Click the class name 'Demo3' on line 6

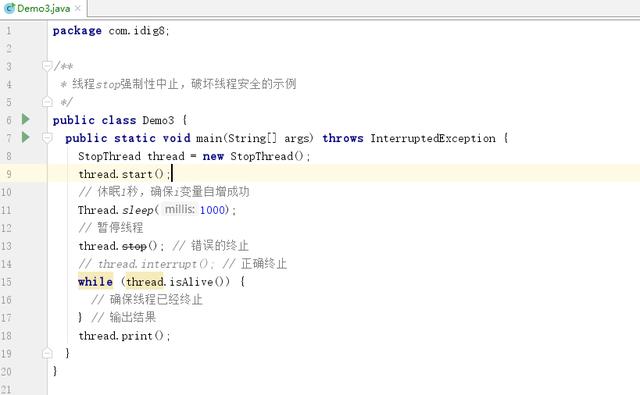[158, 120]
